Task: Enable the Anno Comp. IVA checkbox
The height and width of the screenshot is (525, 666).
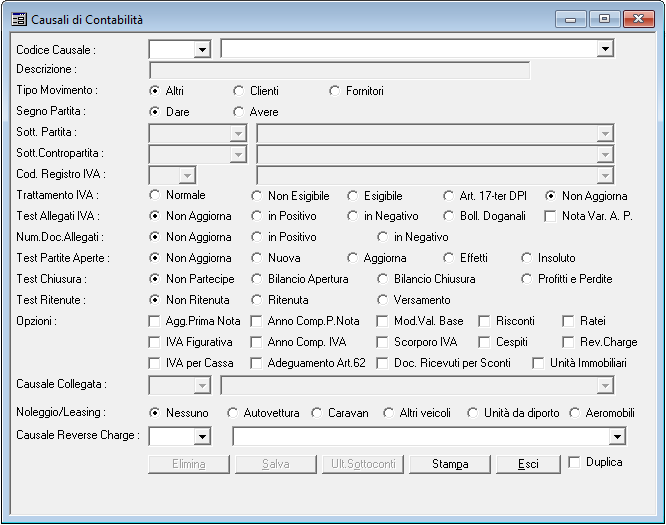Action: [256, 342]
